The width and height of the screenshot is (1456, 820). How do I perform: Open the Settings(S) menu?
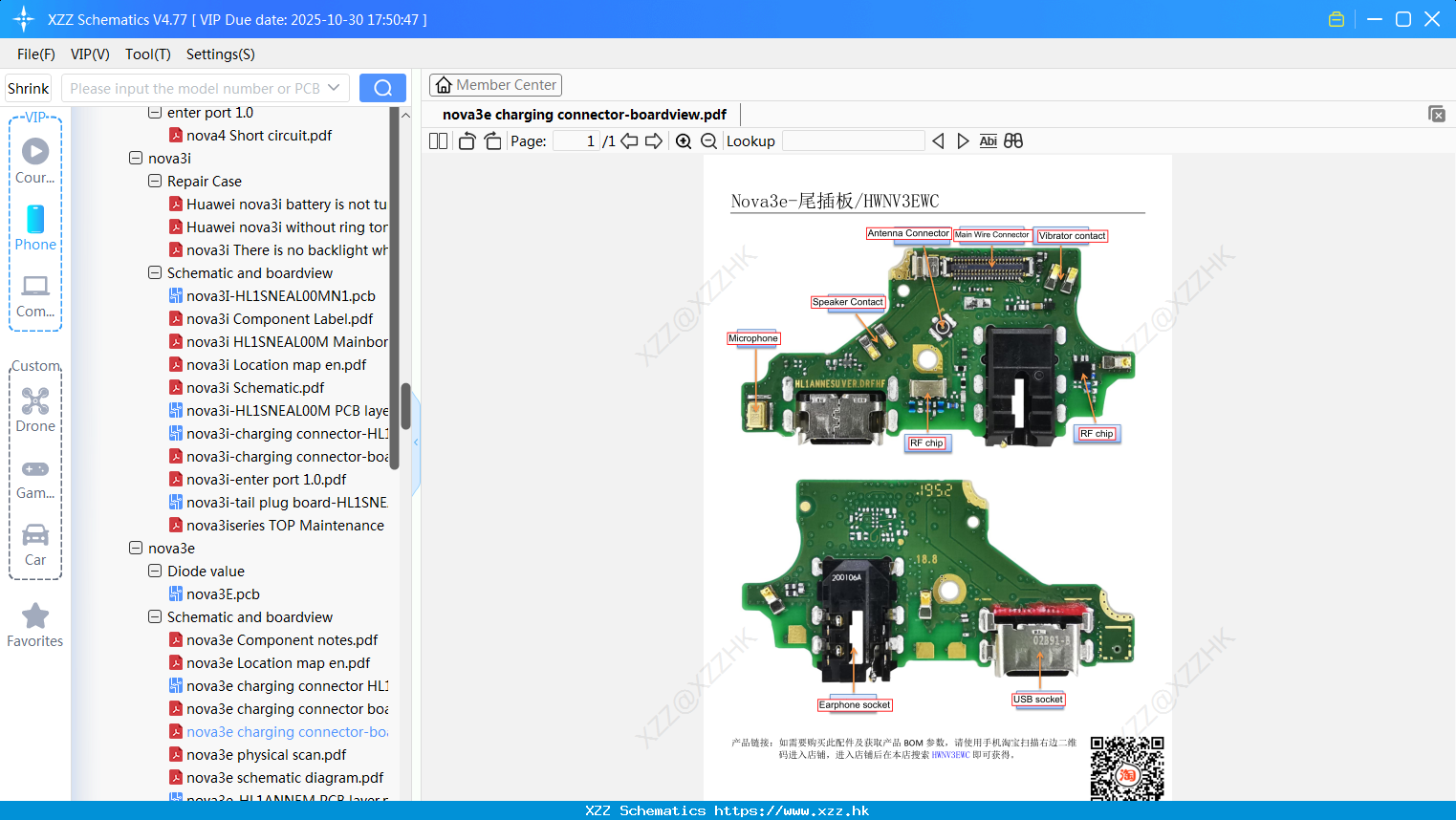click(x=221, y=54)
